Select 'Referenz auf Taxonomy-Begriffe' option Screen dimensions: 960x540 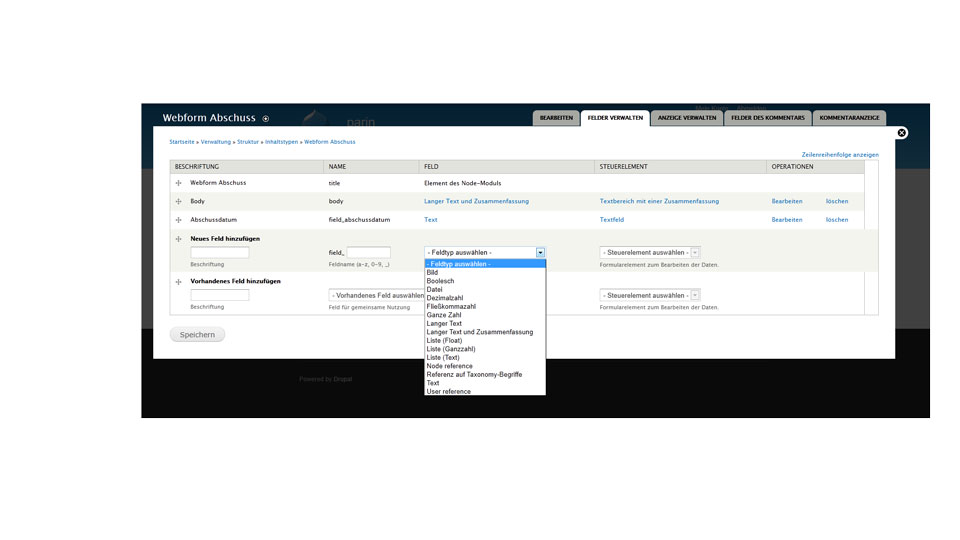[474, 375]
